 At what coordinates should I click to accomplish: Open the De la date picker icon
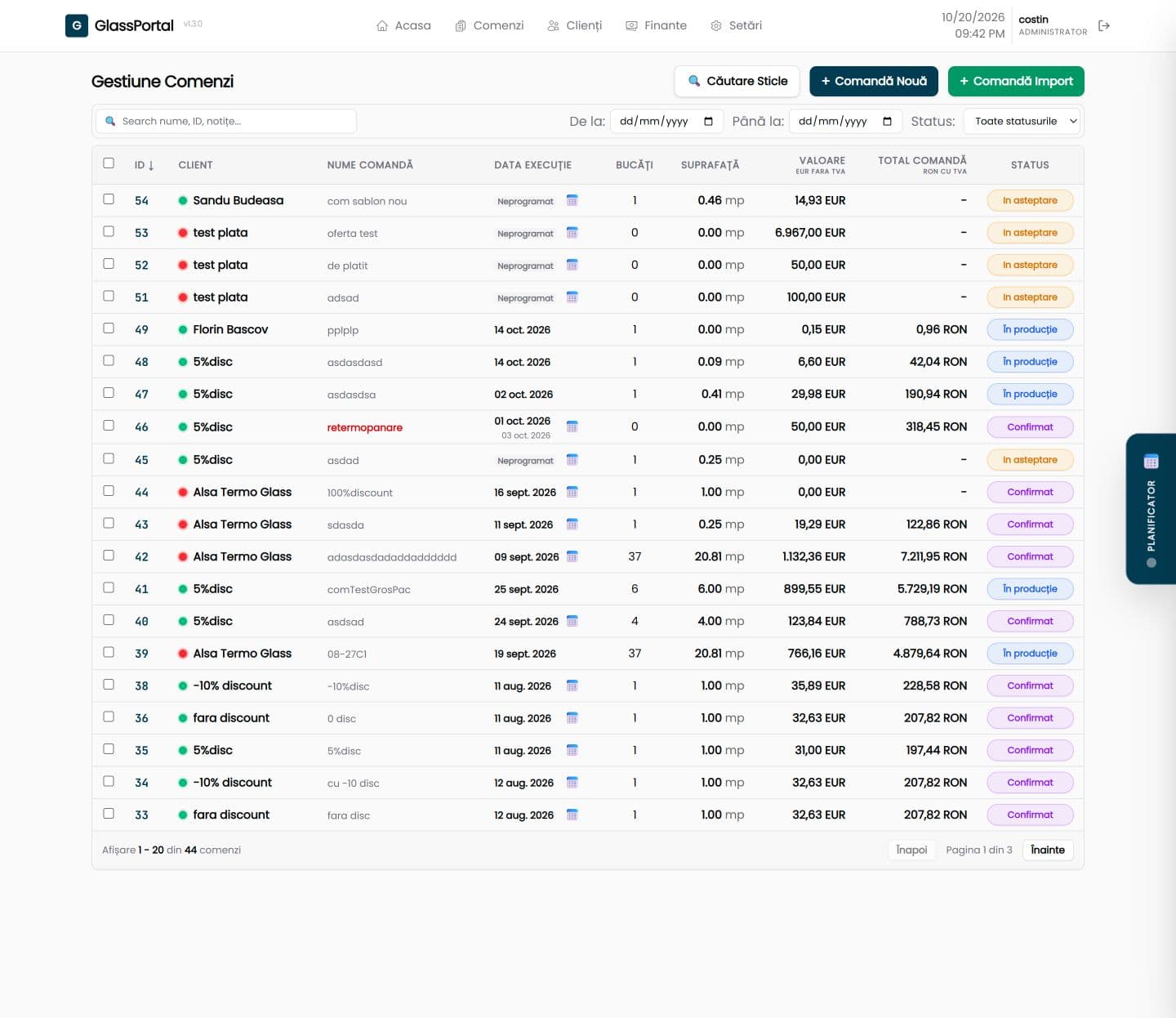pyautogui.click(x=708, y=121)
